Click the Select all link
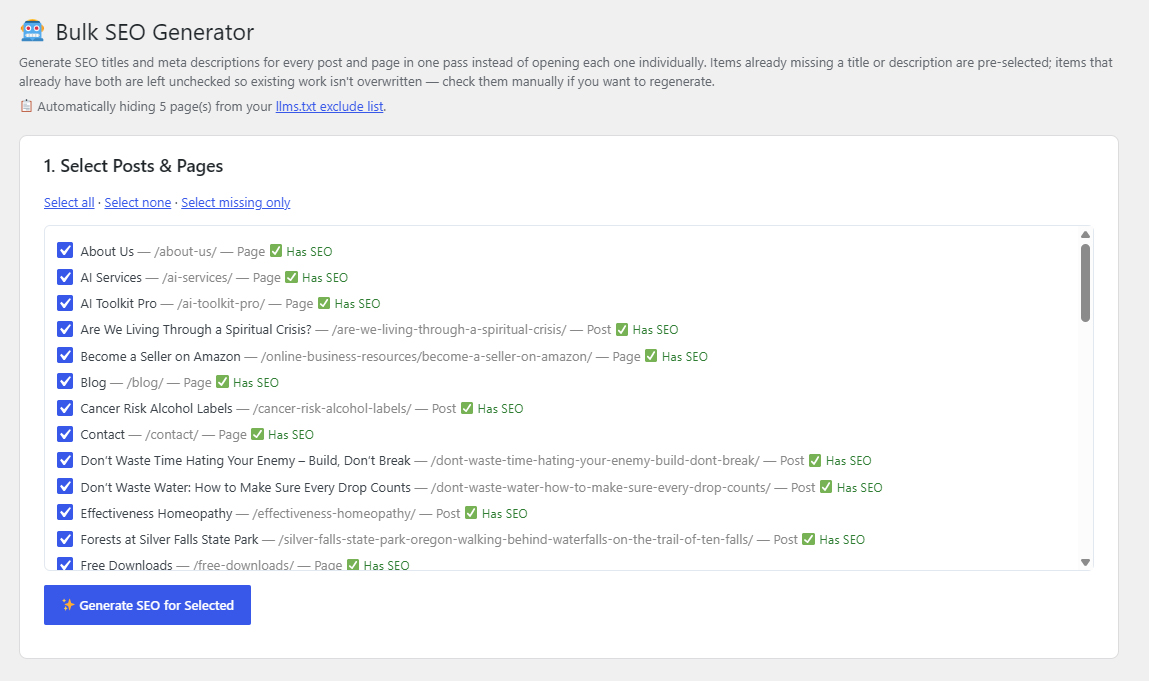The image size is (1149, 681). pyautogui.click(x=69, y=202)
